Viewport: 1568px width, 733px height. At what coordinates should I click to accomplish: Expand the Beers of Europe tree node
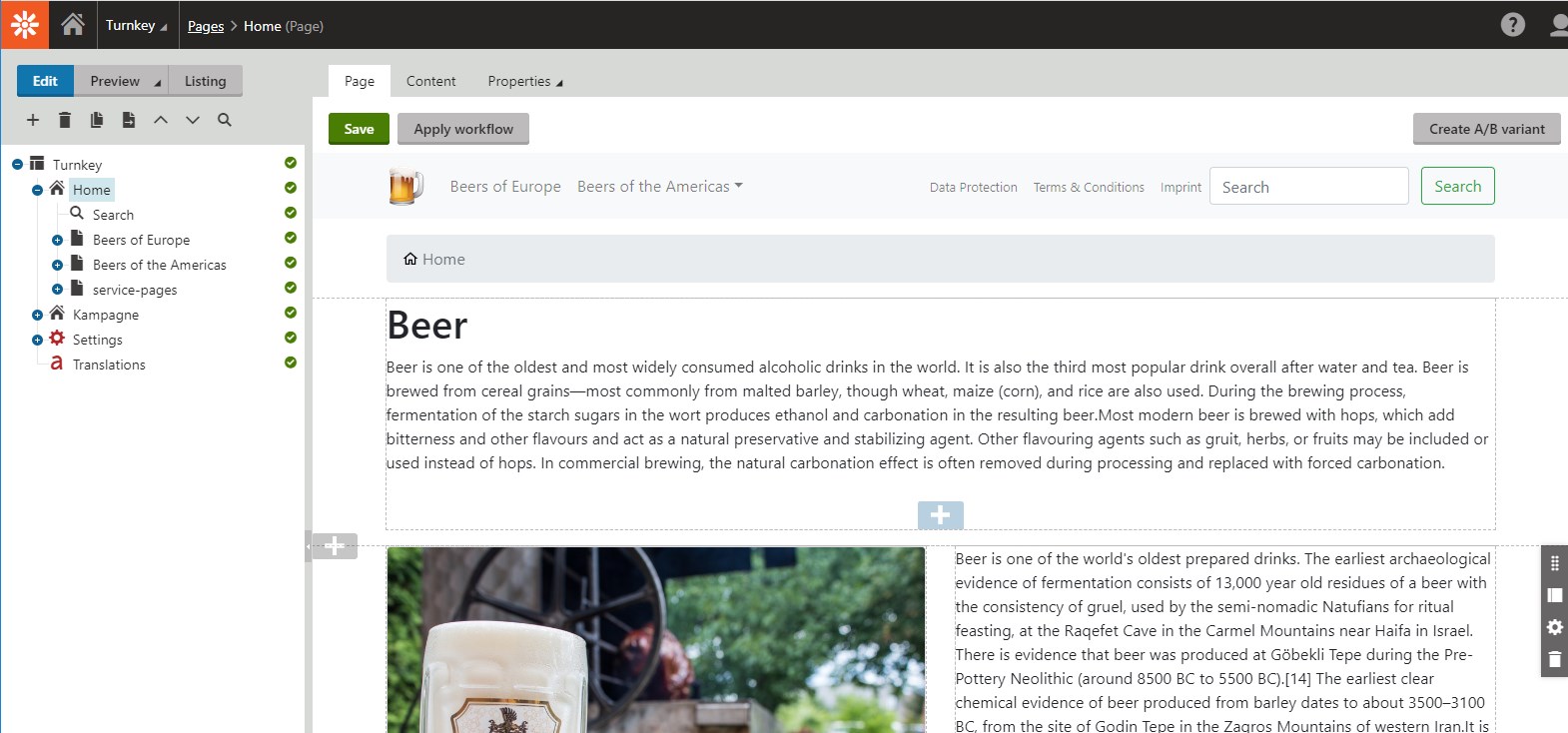tap(57, 240)
